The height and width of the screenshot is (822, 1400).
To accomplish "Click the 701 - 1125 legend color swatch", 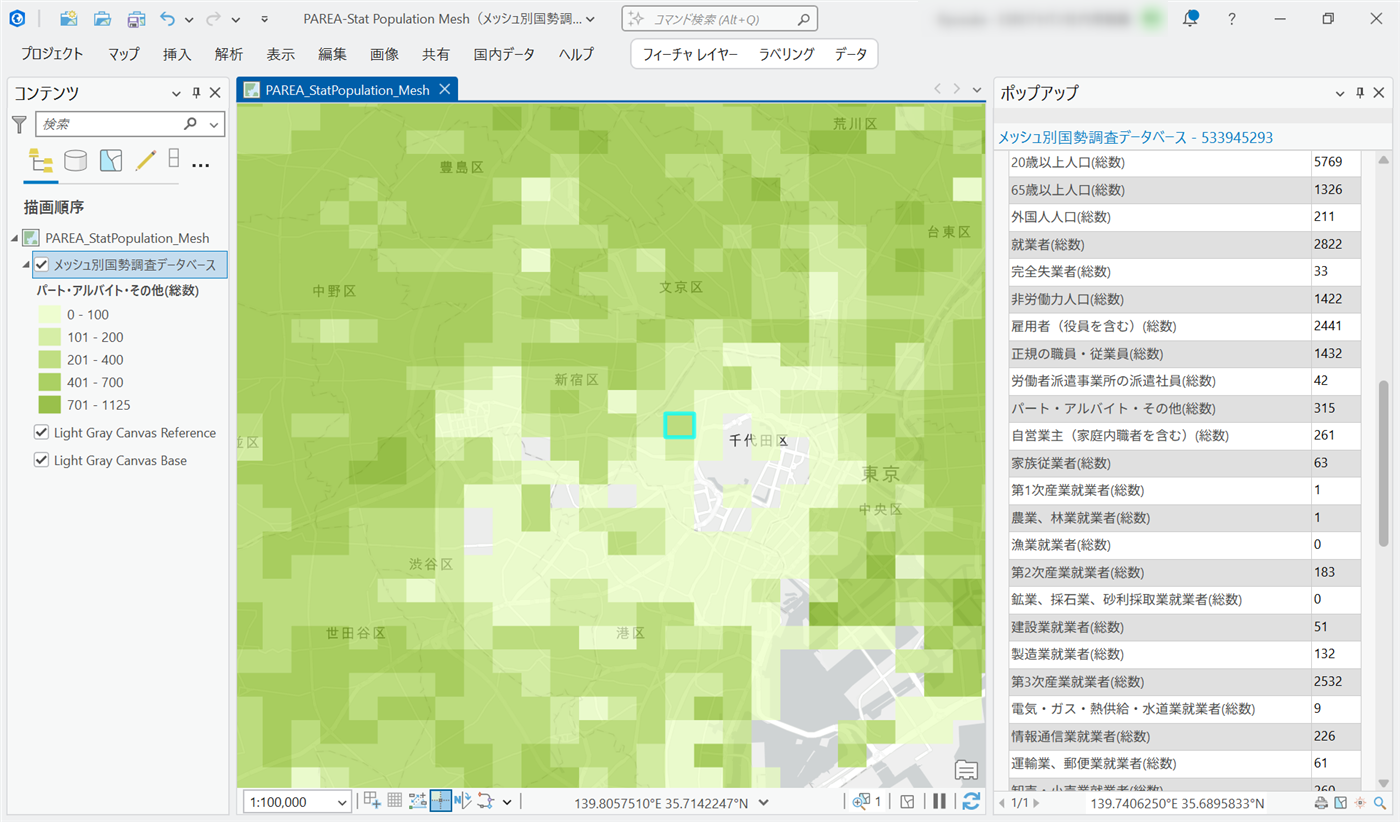I will [48, 405].
